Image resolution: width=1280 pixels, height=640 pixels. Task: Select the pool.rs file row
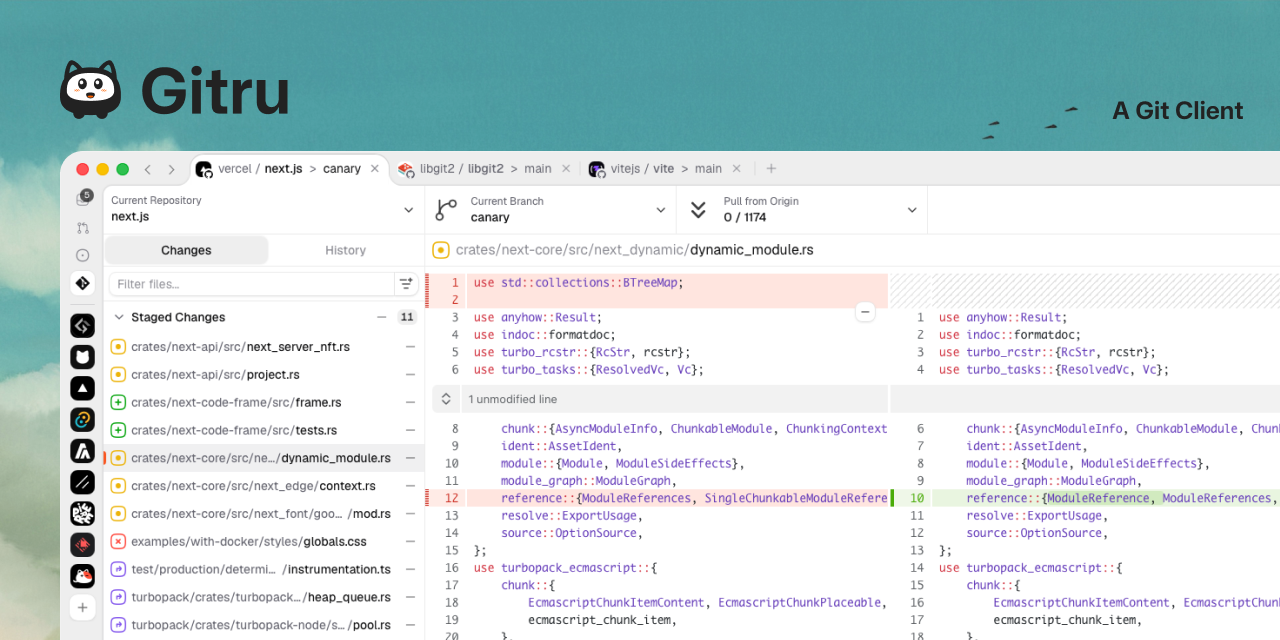264,625
